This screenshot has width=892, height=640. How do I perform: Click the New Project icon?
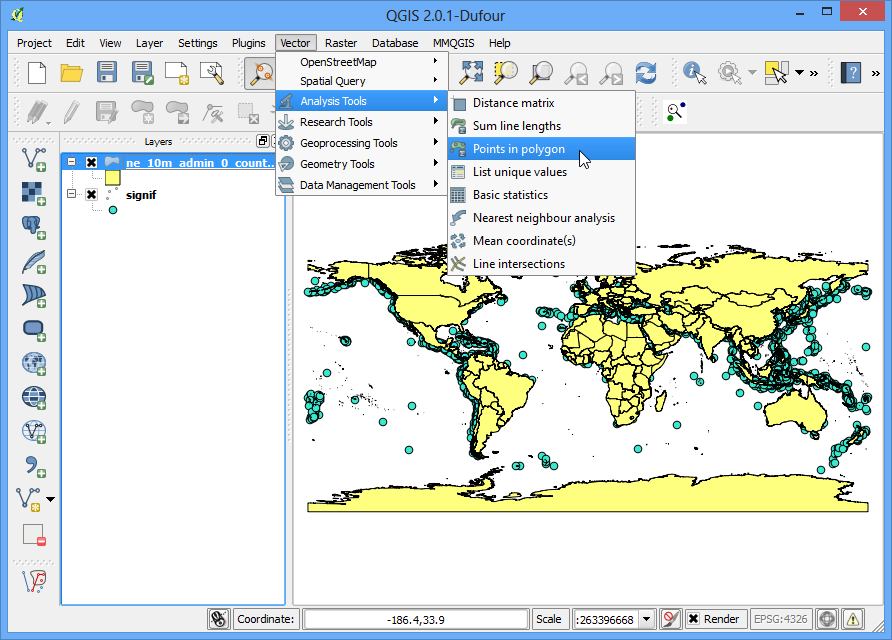tap(37, 73)
